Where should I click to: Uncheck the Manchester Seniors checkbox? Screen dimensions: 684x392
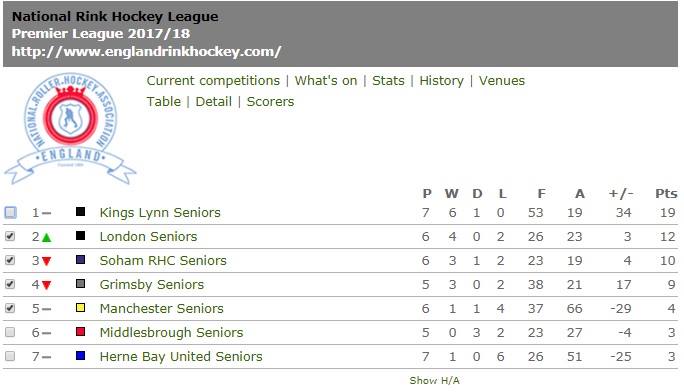pyautogui.click(x=10, y=308)
